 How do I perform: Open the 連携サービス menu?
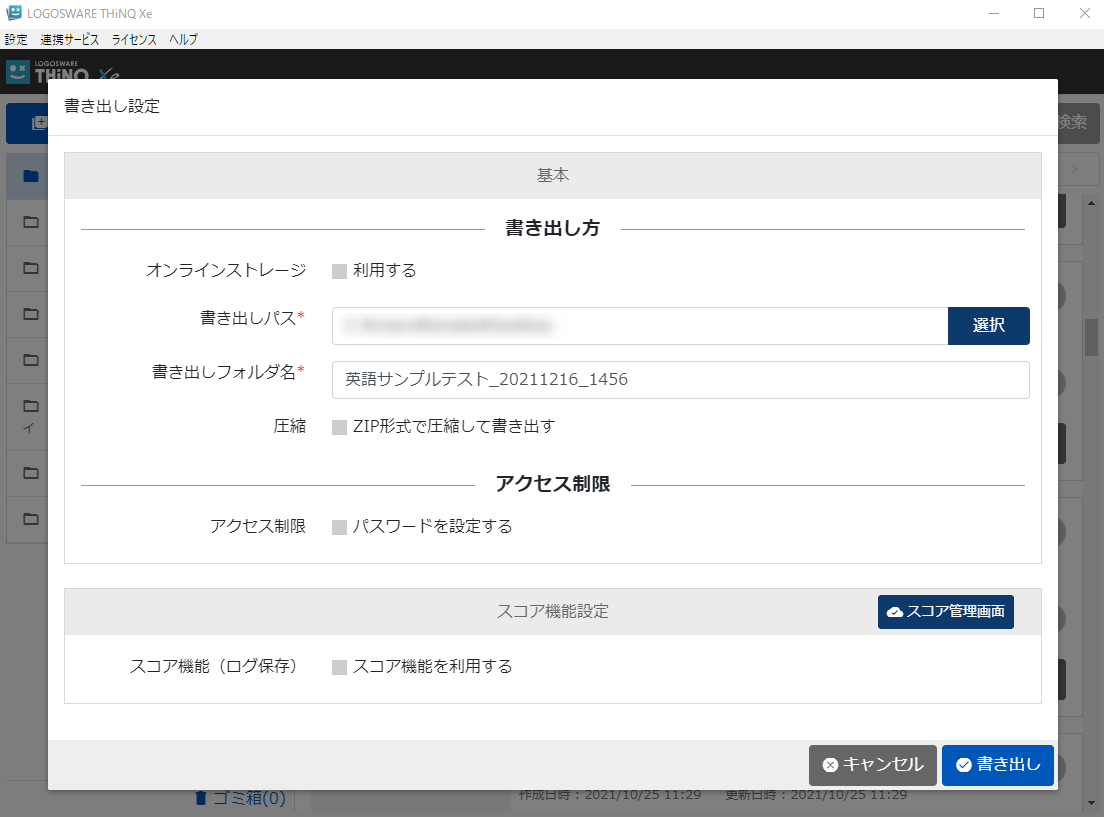(x=70, y=40)
